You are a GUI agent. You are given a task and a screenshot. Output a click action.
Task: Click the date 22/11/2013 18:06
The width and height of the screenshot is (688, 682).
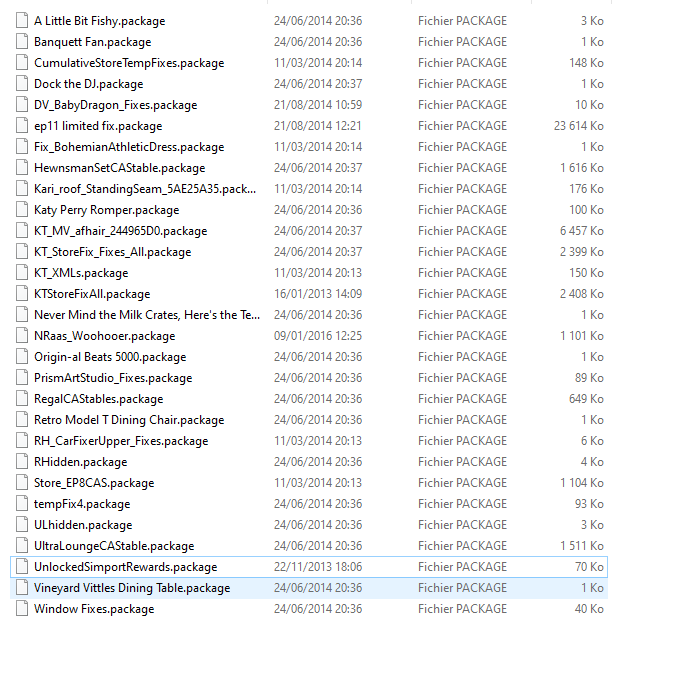point(318,567)
